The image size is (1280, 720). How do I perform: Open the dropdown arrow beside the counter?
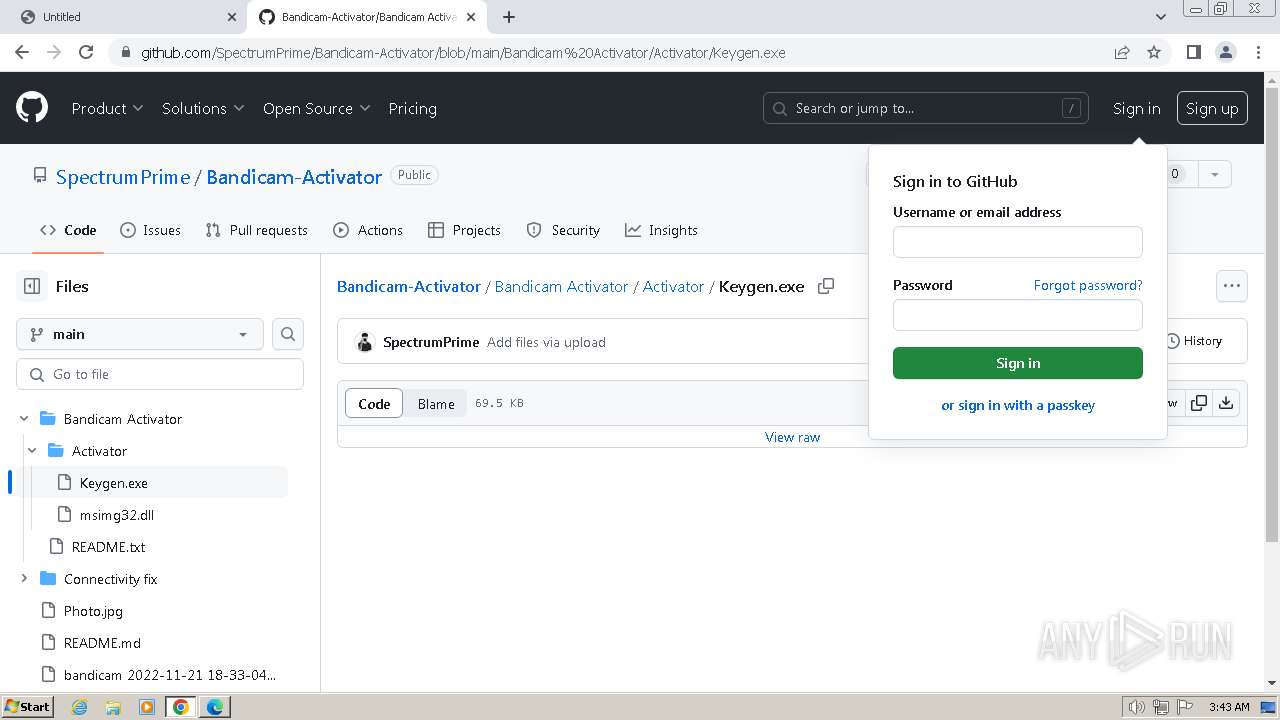[x=1214, y=174]
